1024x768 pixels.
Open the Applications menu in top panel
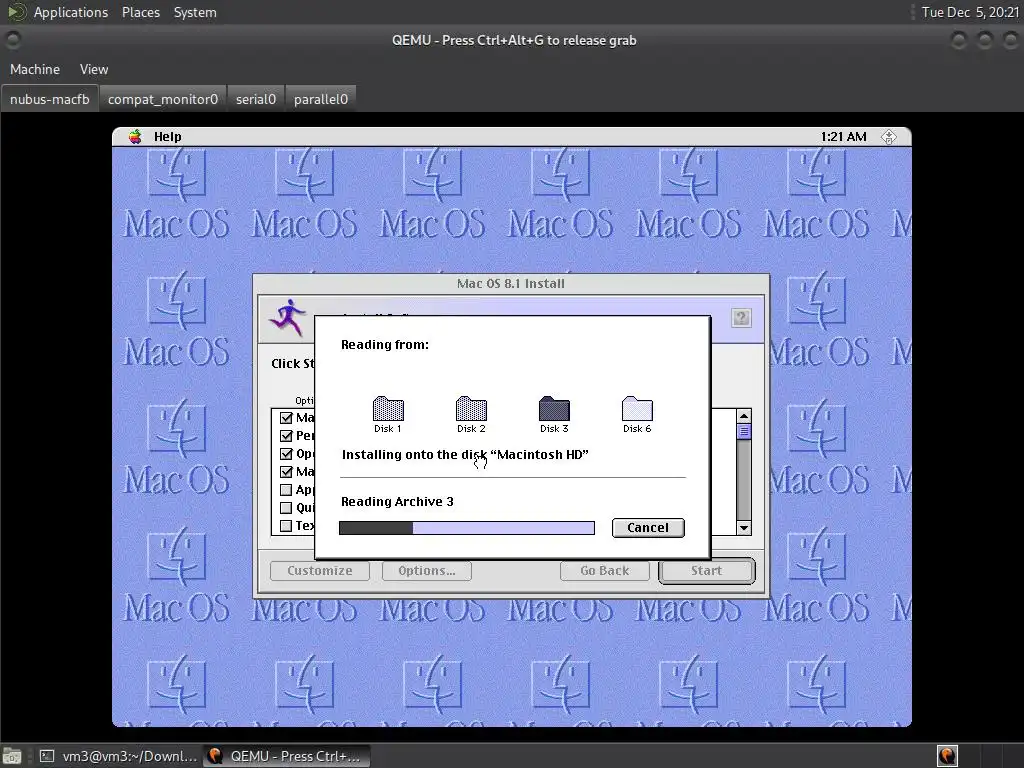[x=71, y=12]
